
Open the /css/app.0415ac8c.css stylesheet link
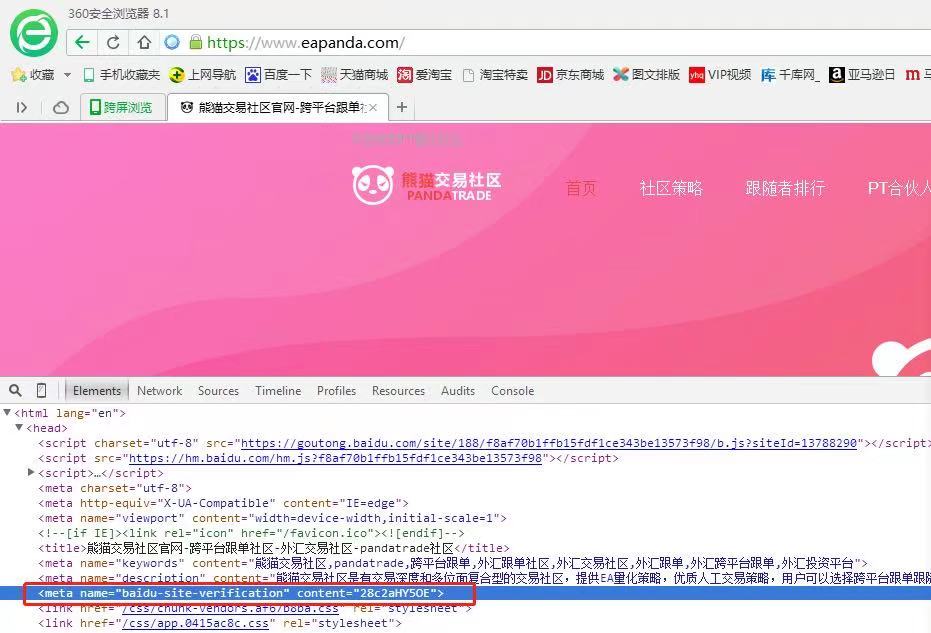pos(195,623)
